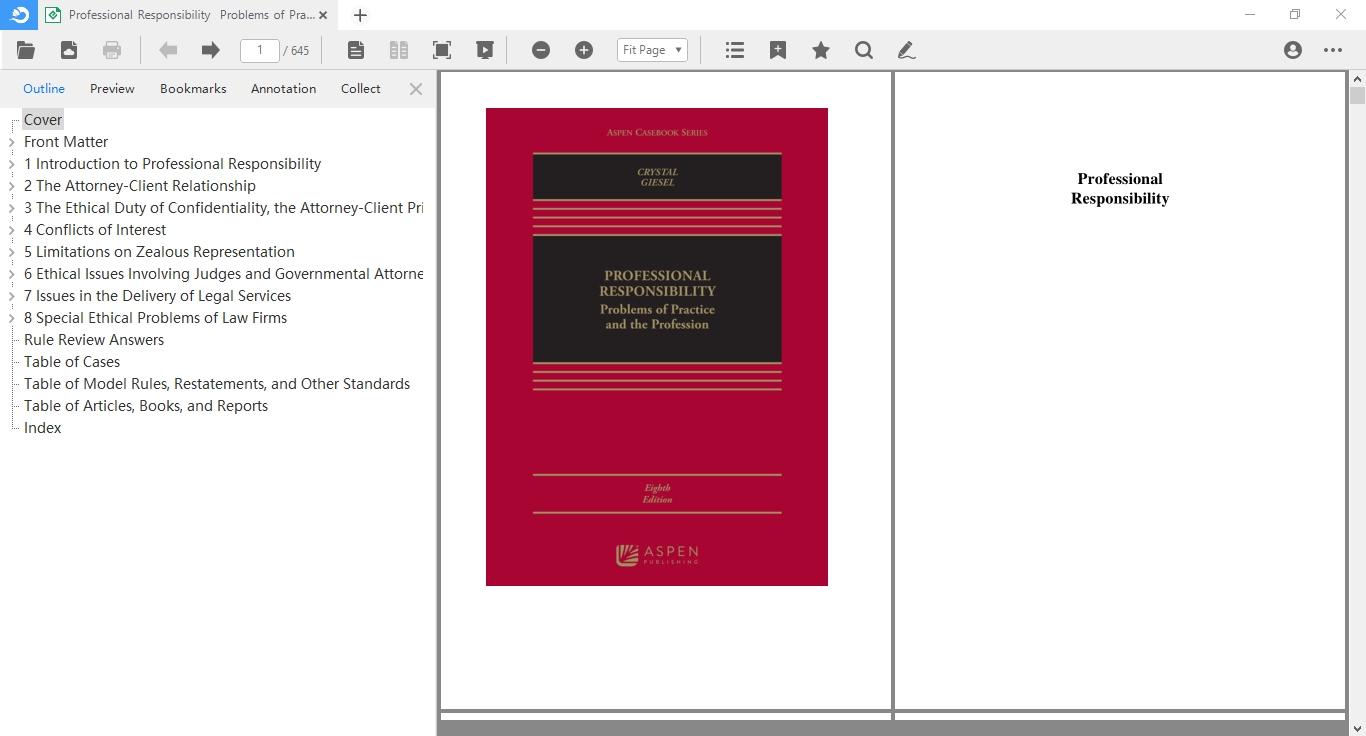Open the more options menu (three dots)

tap(1333, 50)
